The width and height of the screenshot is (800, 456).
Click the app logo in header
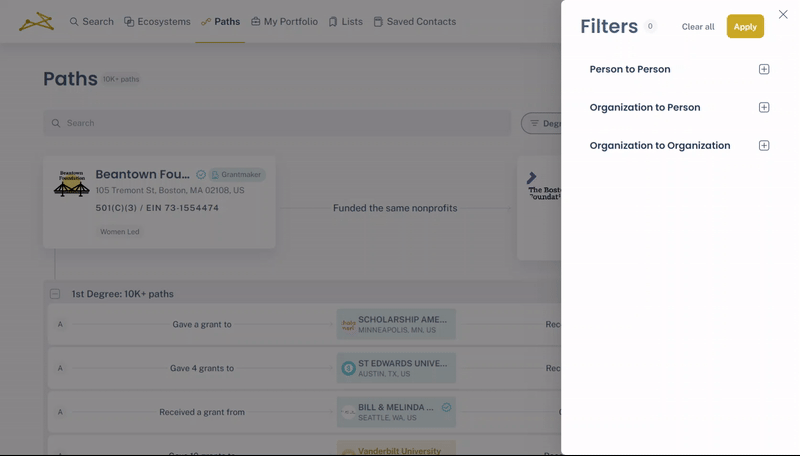tap(36, 21)
